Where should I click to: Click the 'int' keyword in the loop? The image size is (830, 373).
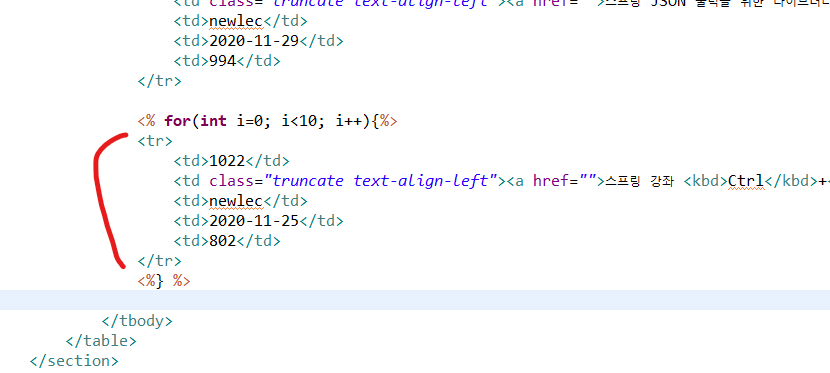click(x=213, y=121)
